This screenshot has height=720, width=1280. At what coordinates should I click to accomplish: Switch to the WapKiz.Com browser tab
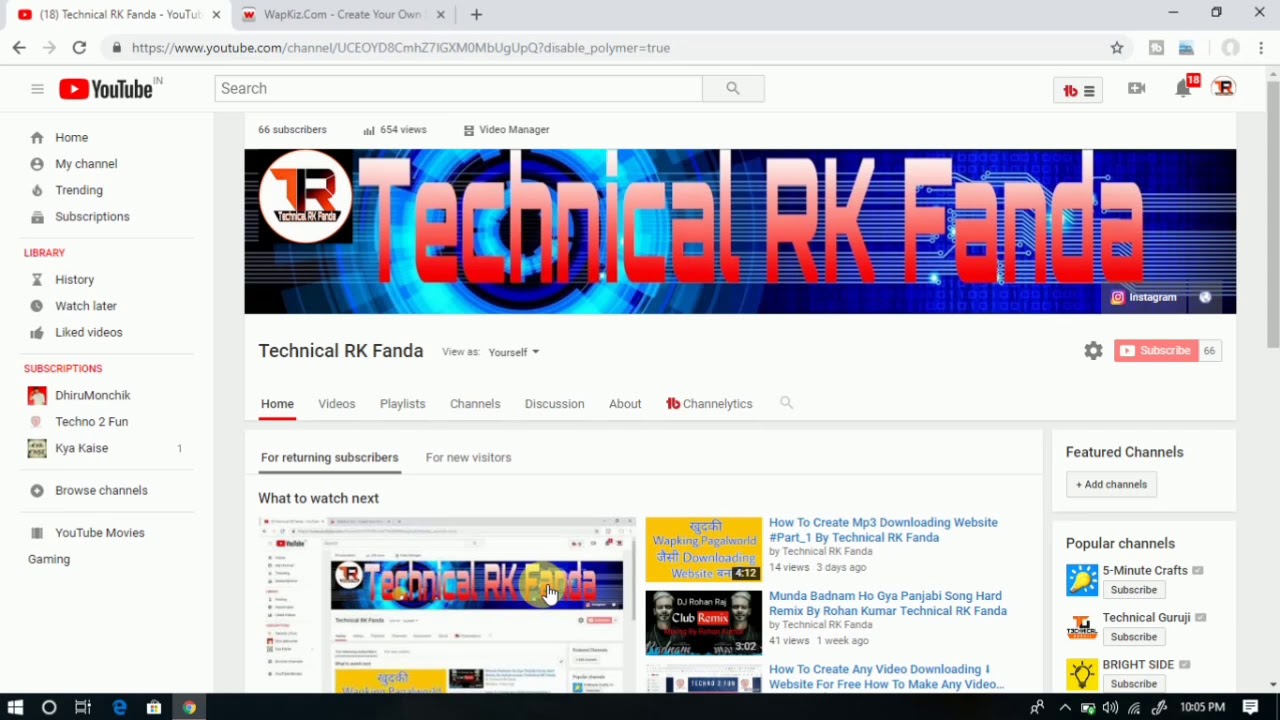pos(336,15)
